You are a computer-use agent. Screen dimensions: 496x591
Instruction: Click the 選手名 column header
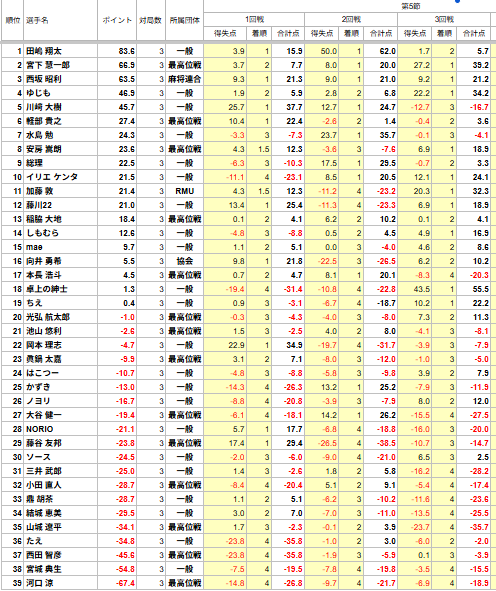pos(37,20)
